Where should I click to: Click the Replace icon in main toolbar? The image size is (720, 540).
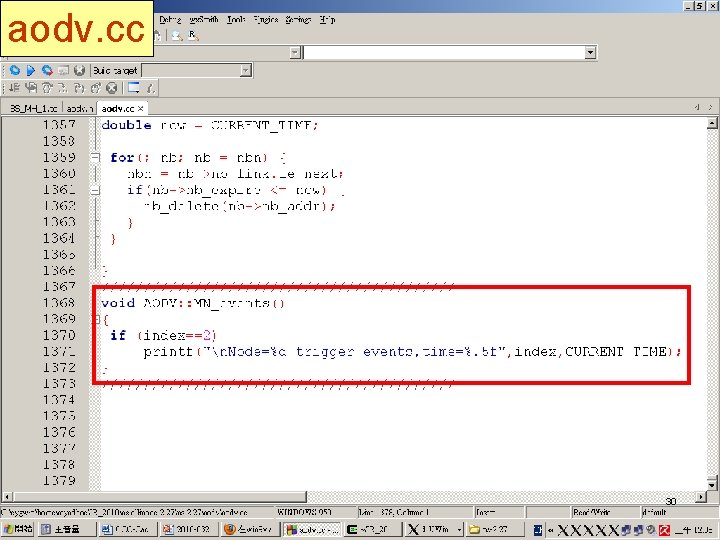[x=193, y=35]
